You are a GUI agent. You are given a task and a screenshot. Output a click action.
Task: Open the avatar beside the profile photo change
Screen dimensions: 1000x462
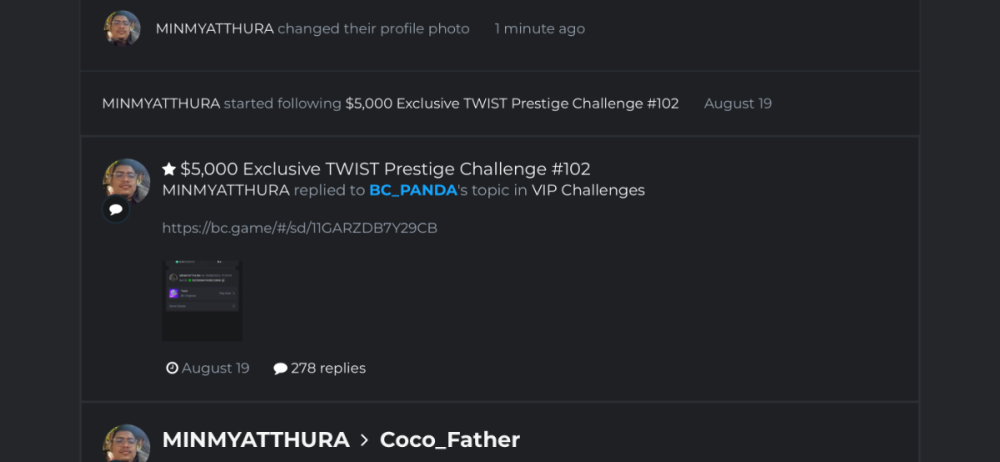pyautogui.click(x=122, y=29)
